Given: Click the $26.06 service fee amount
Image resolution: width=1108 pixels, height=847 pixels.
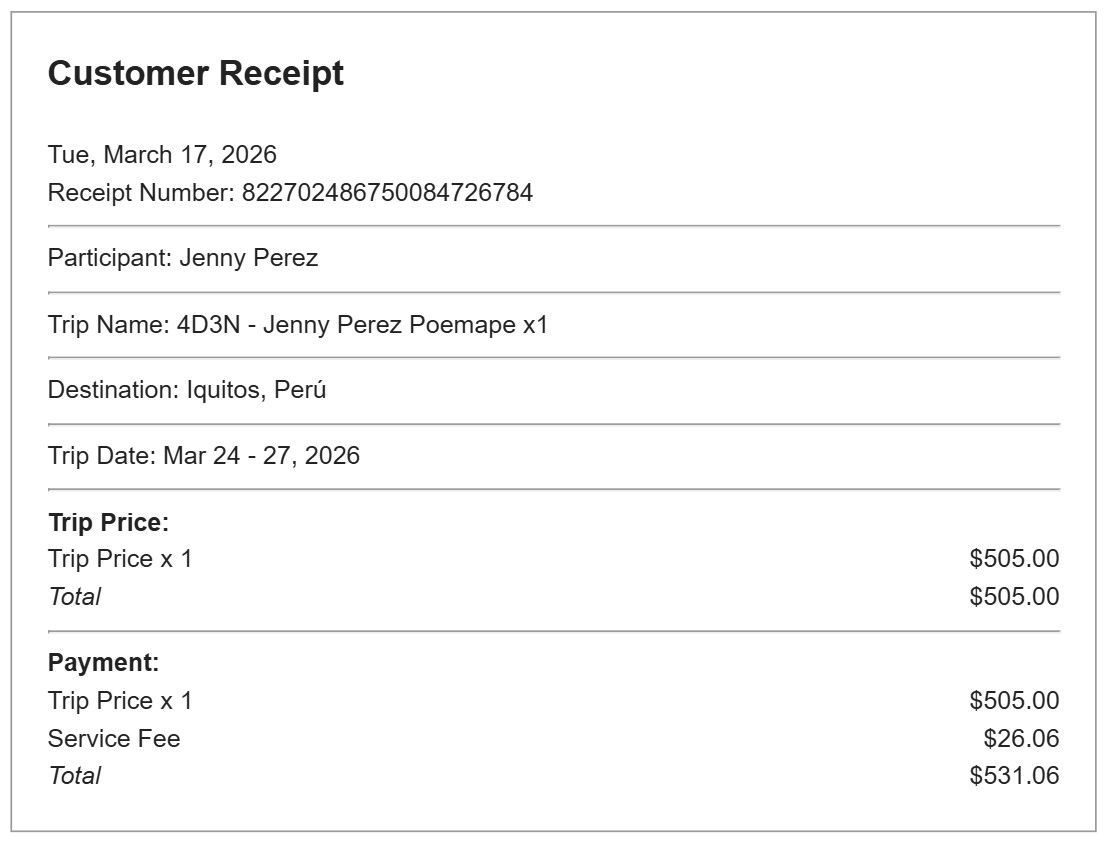Looking at the screenshot, I should point(1021,739).
